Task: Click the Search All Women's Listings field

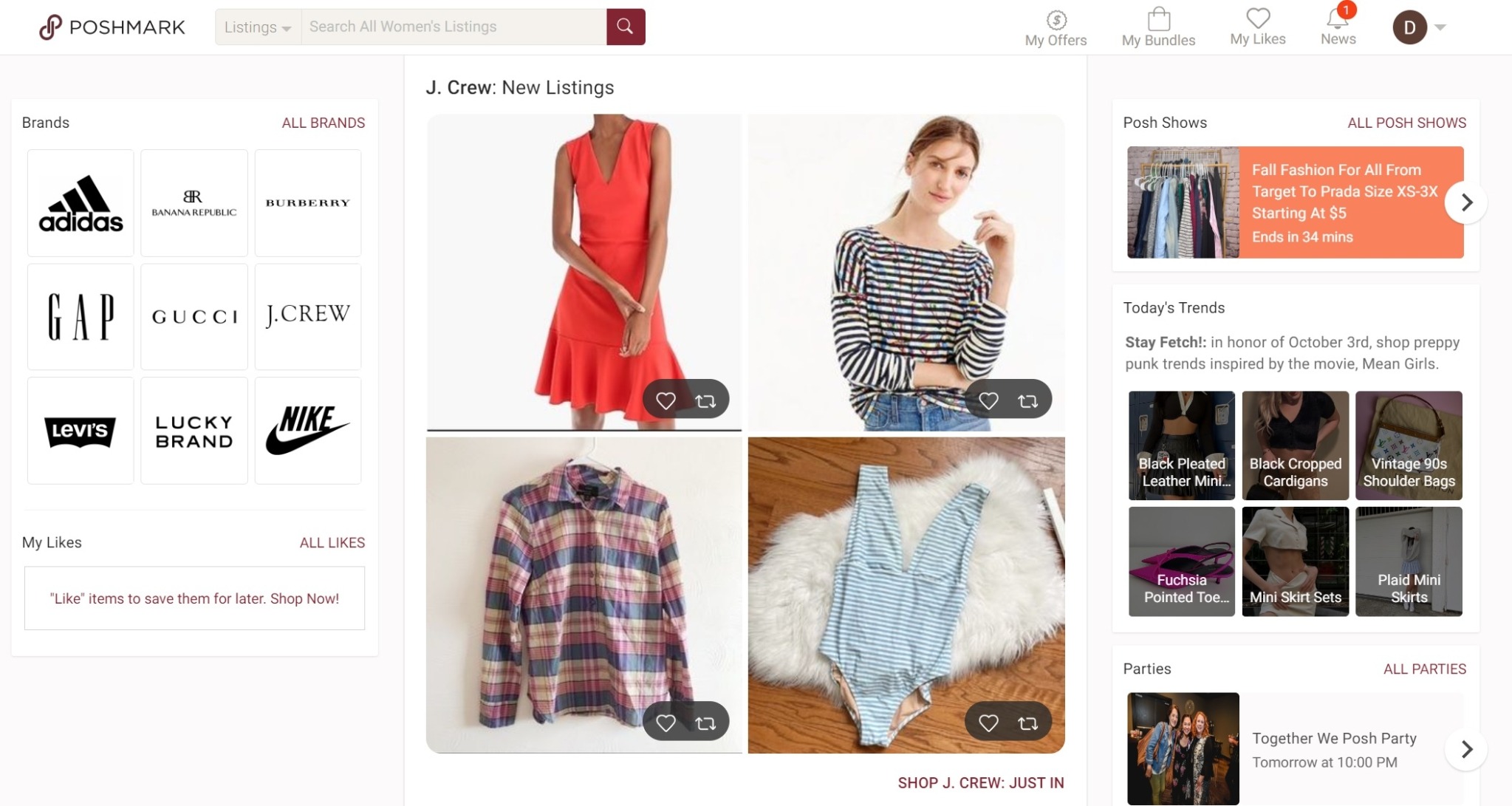Action: [453, 27]
